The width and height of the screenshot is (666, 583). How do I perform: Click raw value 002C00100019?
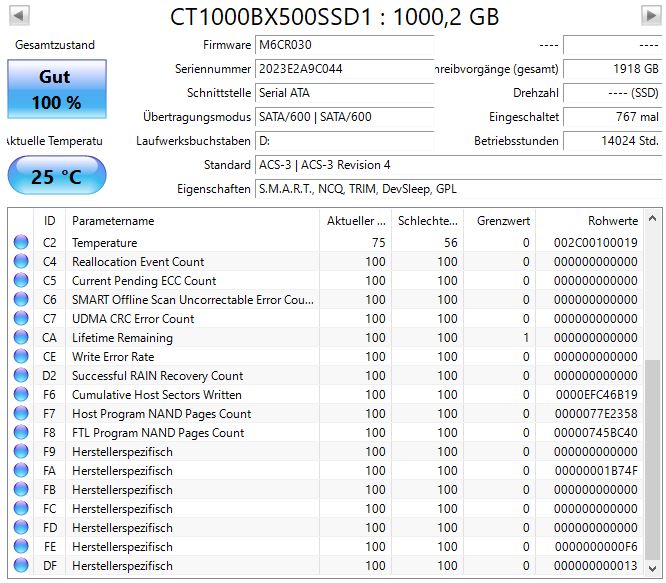coord(595,242)
